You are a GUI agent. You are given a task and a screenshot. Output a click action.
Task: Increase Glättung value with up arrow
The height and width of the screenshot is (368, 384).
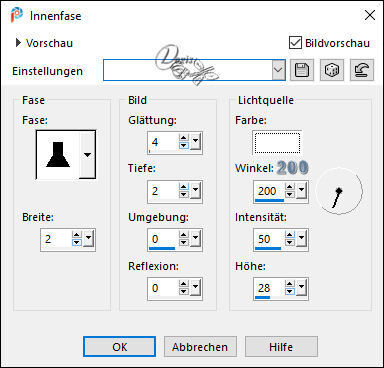[184, 137]
